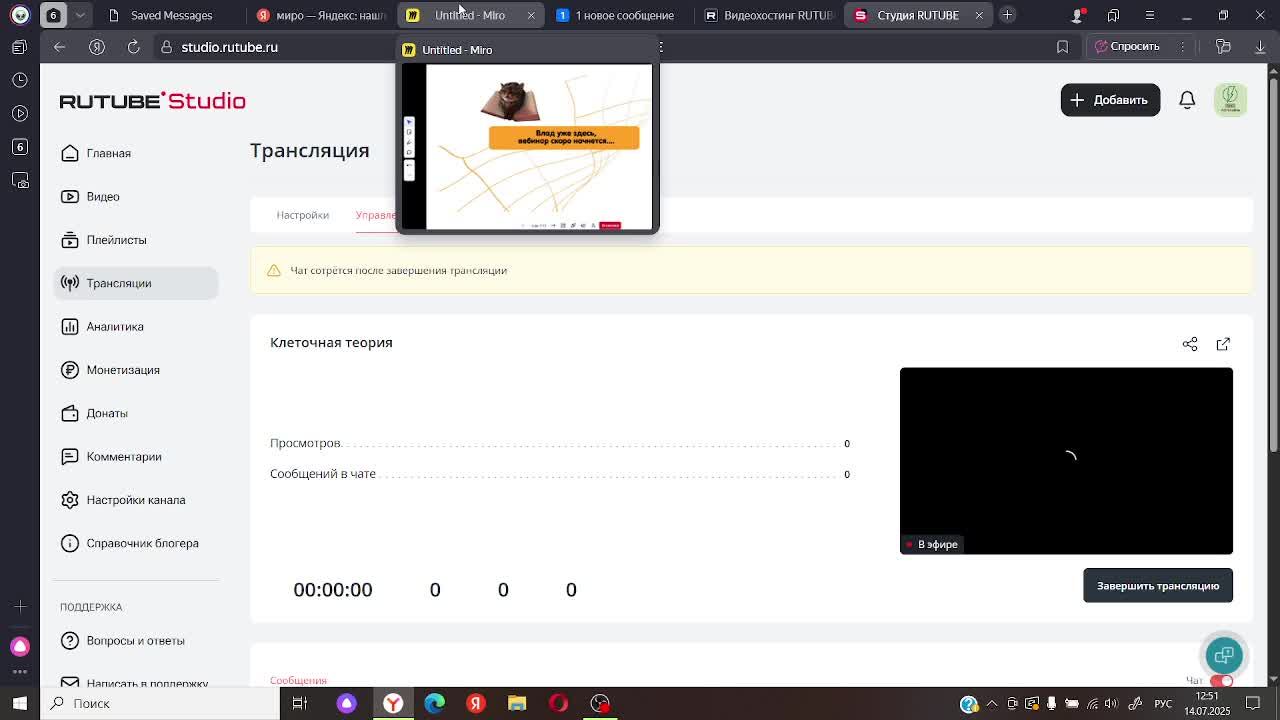Open File Explorer from taskbar
1280x720 pixels.
(517, 703)
